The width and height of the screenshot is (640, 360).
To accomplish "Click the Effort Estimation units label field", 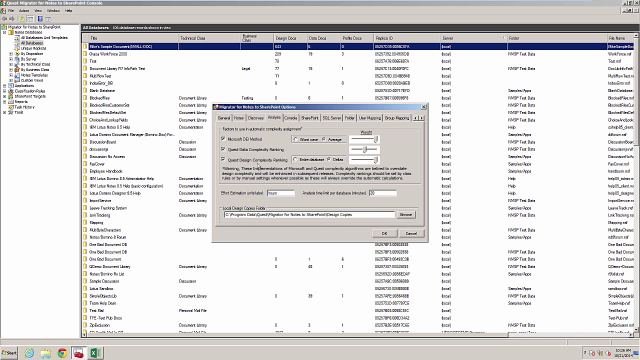I will 281,193.
